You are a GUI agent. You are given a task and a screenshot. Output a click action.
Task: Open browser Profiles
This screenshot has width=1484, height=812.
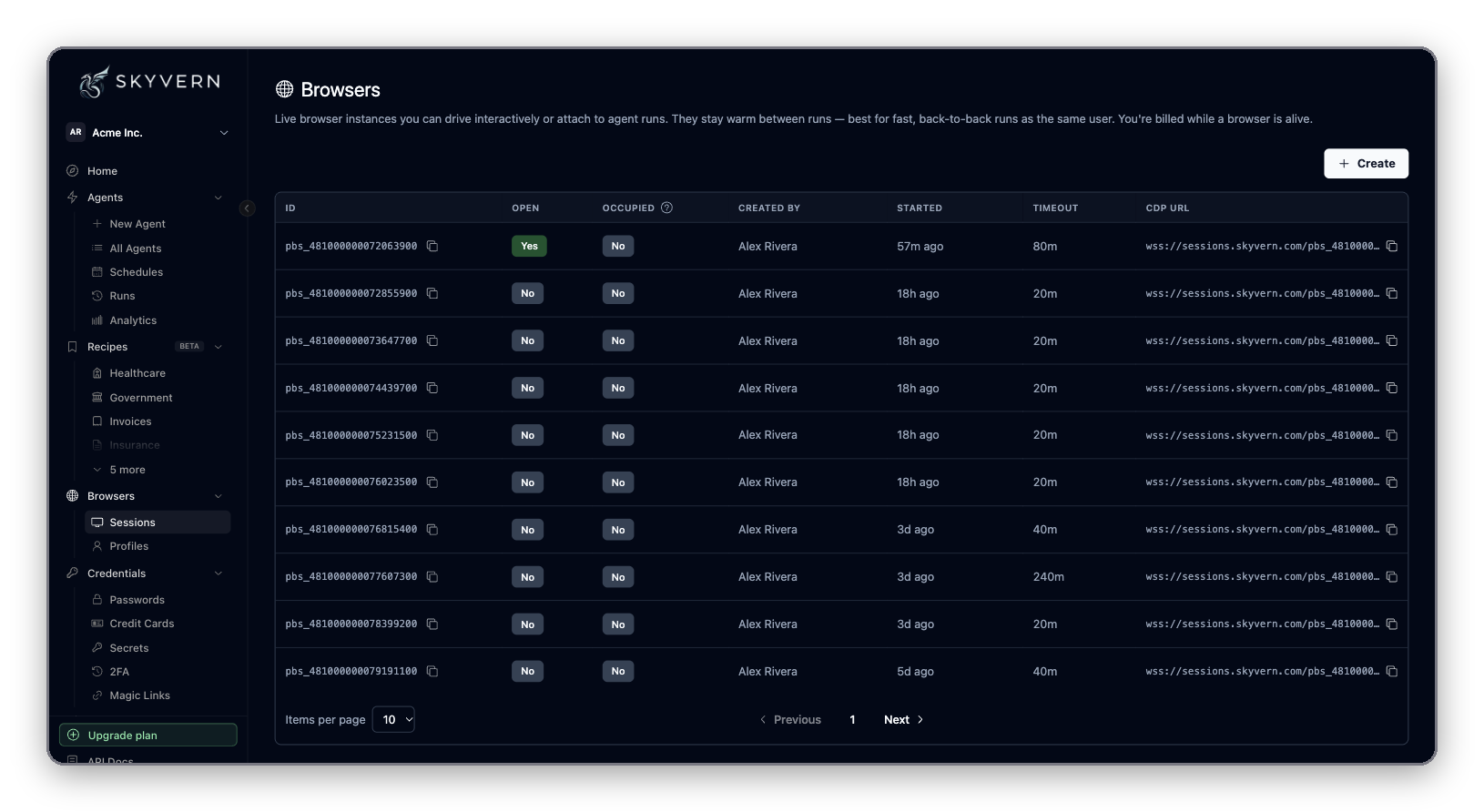[129, 546]
